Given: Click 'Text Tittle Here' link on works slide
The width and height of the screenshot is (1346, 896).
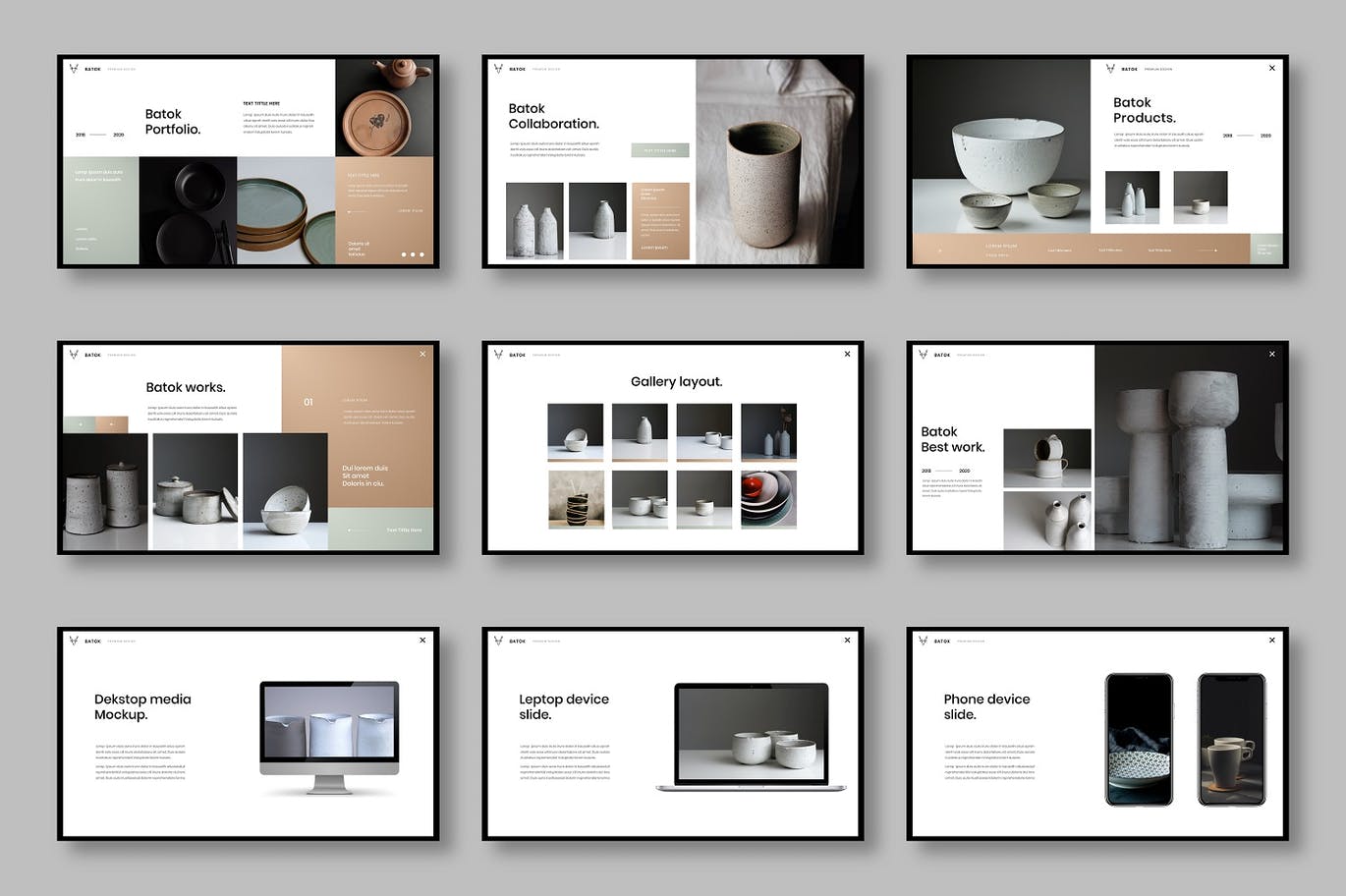Looking at the screenshot, I should click(404, 530).
